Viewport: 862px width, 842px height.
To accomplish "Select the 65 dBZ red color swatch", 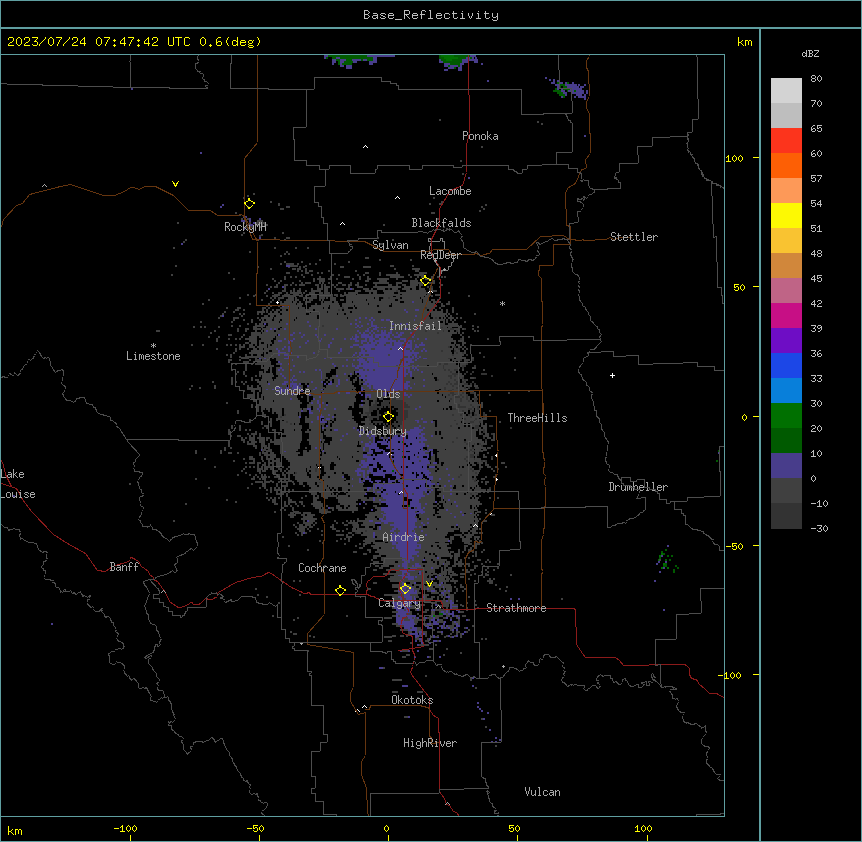I will point(786,140).
